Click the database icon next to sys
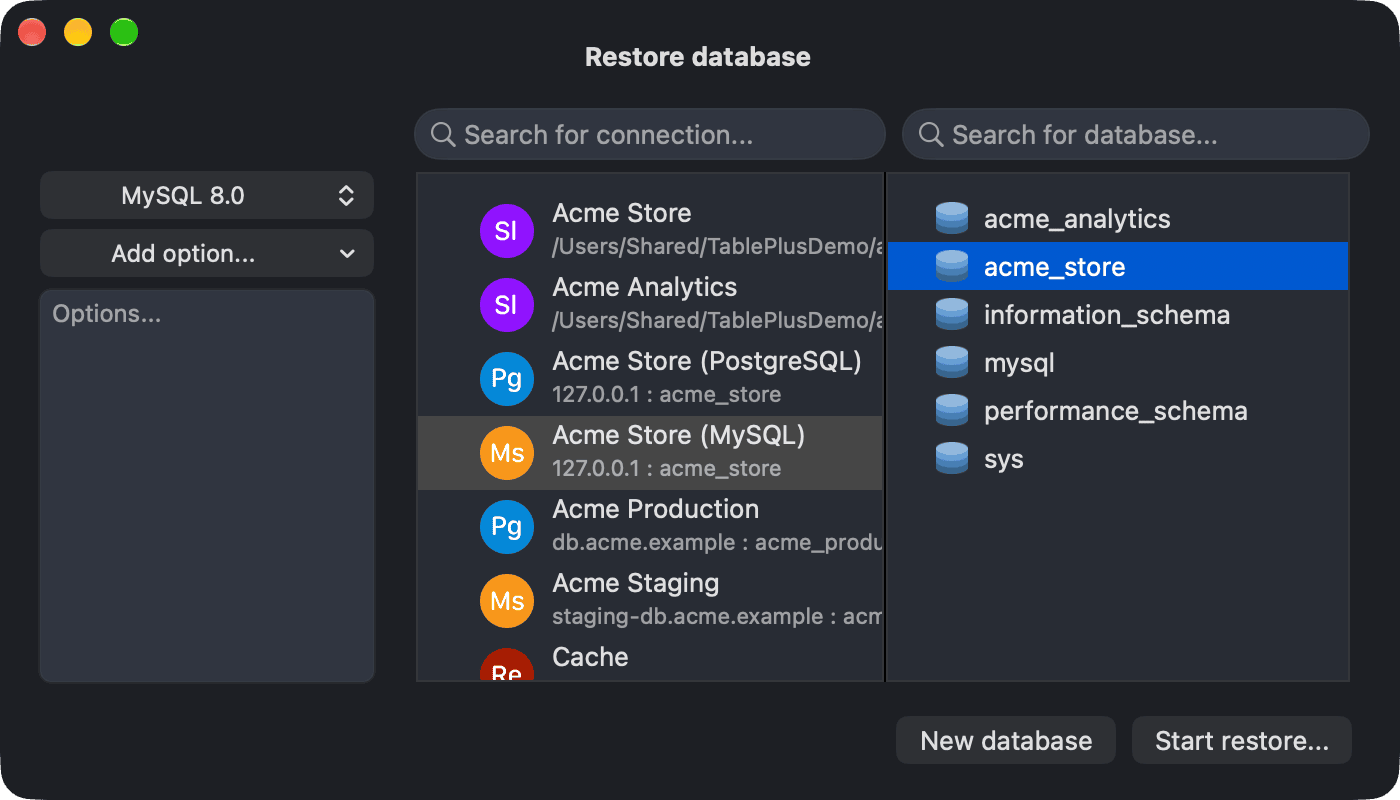The height and width of the screenshot is (800, 1400). pos(952,459)
